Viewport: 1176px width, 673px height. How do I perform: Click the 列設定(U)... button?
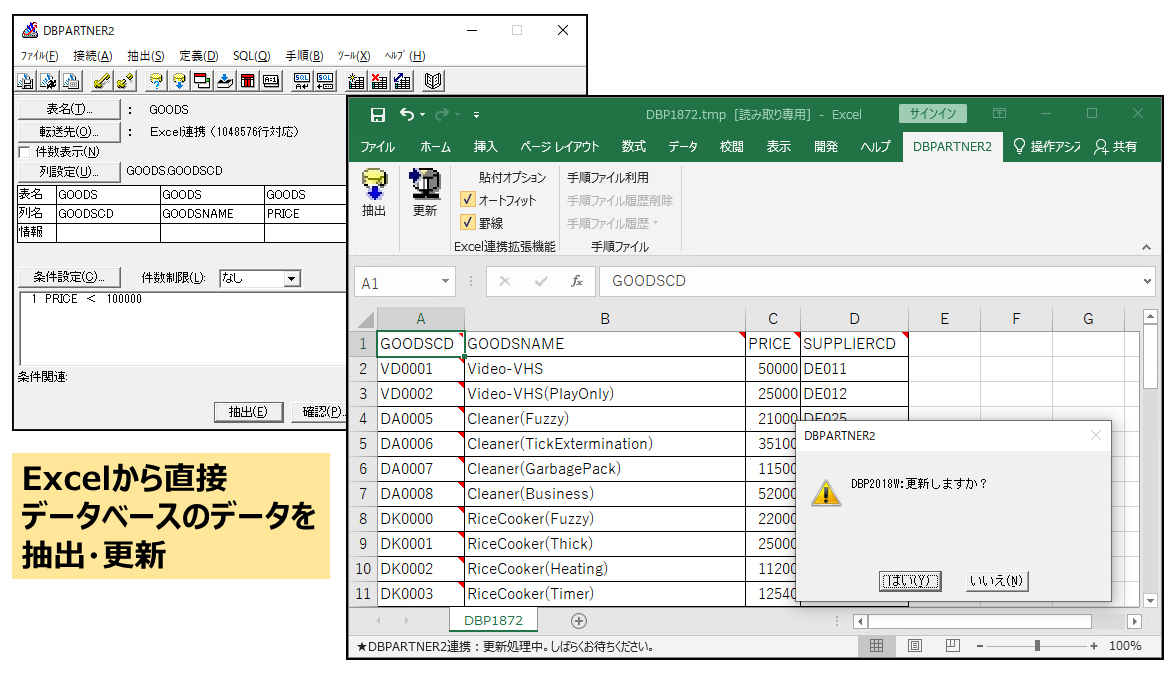(x=69, y=172)
